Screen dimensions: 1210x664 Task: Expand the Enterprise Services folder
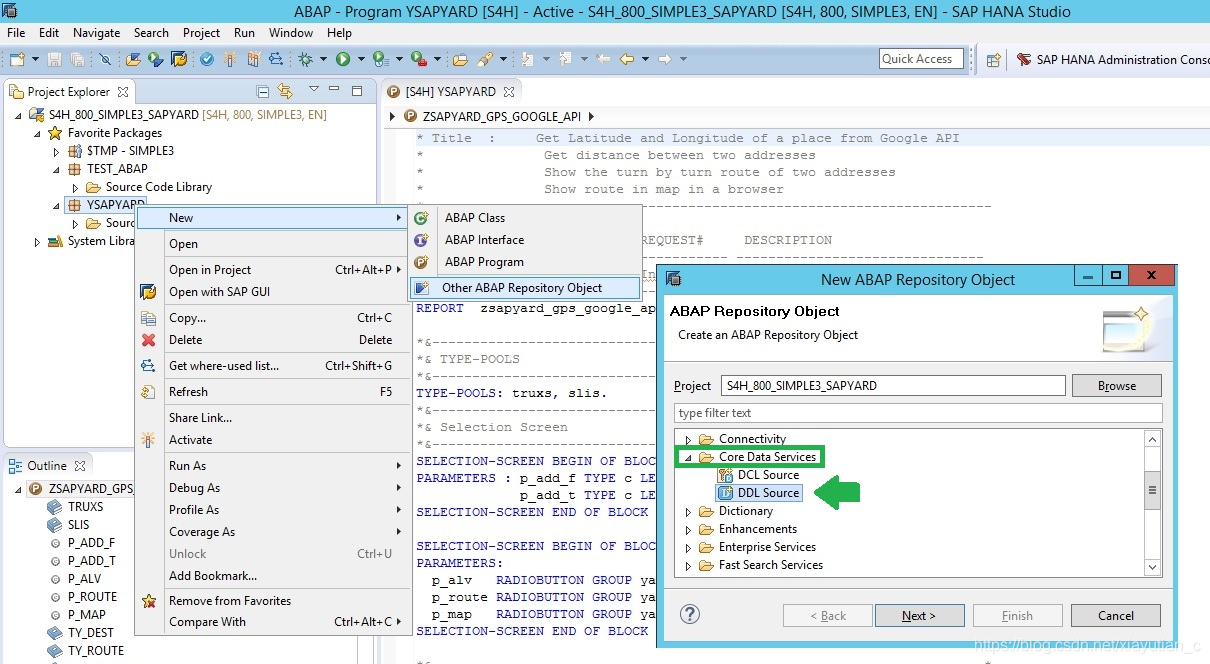[x=688, y=547]
